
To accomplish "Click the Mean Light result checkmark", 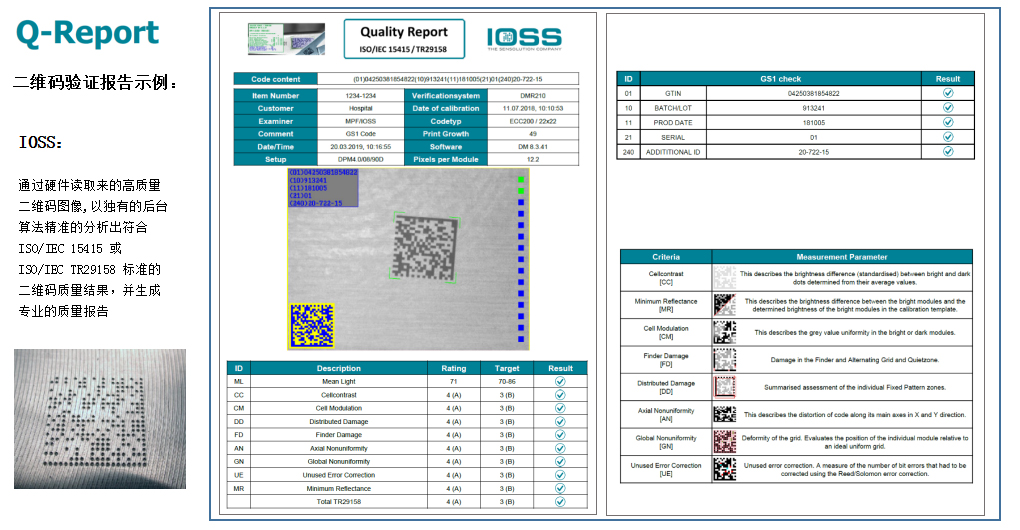I will (560, 381).
